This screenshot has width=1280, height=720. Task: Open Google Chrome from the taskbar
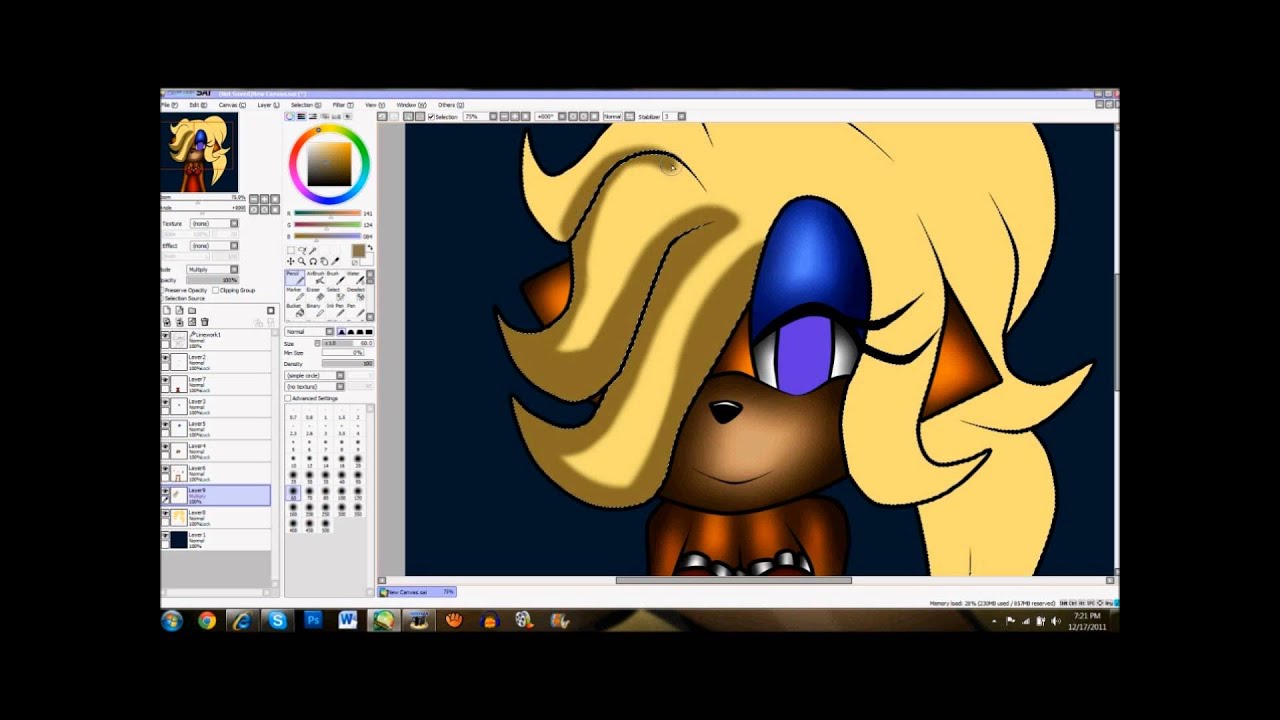pyautogui.click(x=207, y=620)
